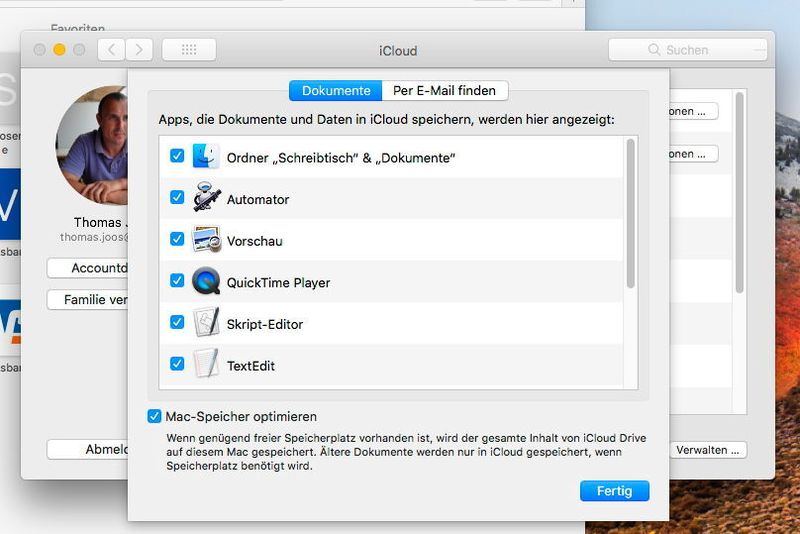
Task: Go forward with the right chevron
Action: (x=139, y=49)
